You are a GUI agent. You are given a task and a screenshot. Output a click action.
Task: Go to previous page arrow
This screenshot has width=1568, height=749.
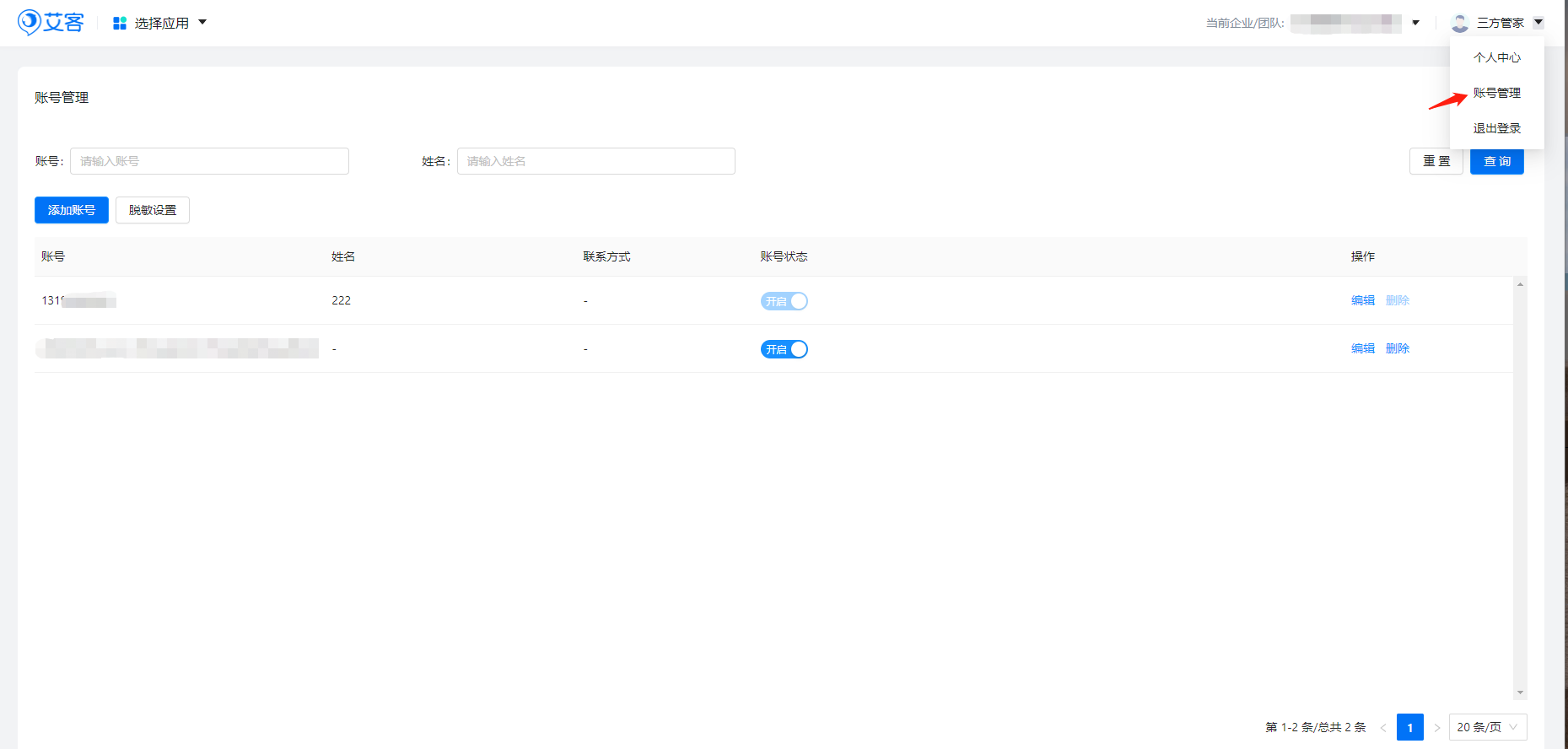coord(1383,727)
